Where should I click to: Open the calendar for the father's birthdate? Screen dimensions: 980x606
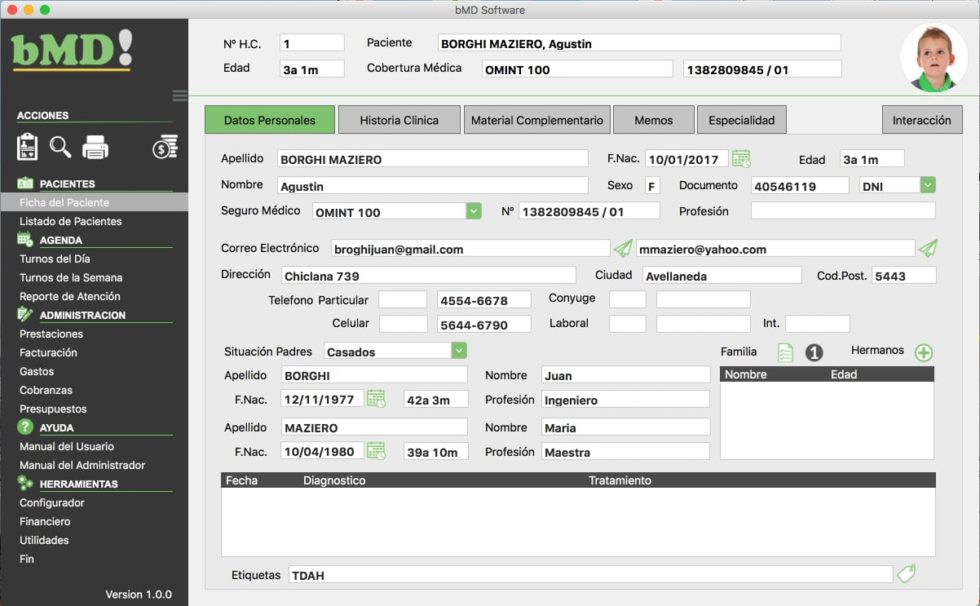click(x=376, y=398)
